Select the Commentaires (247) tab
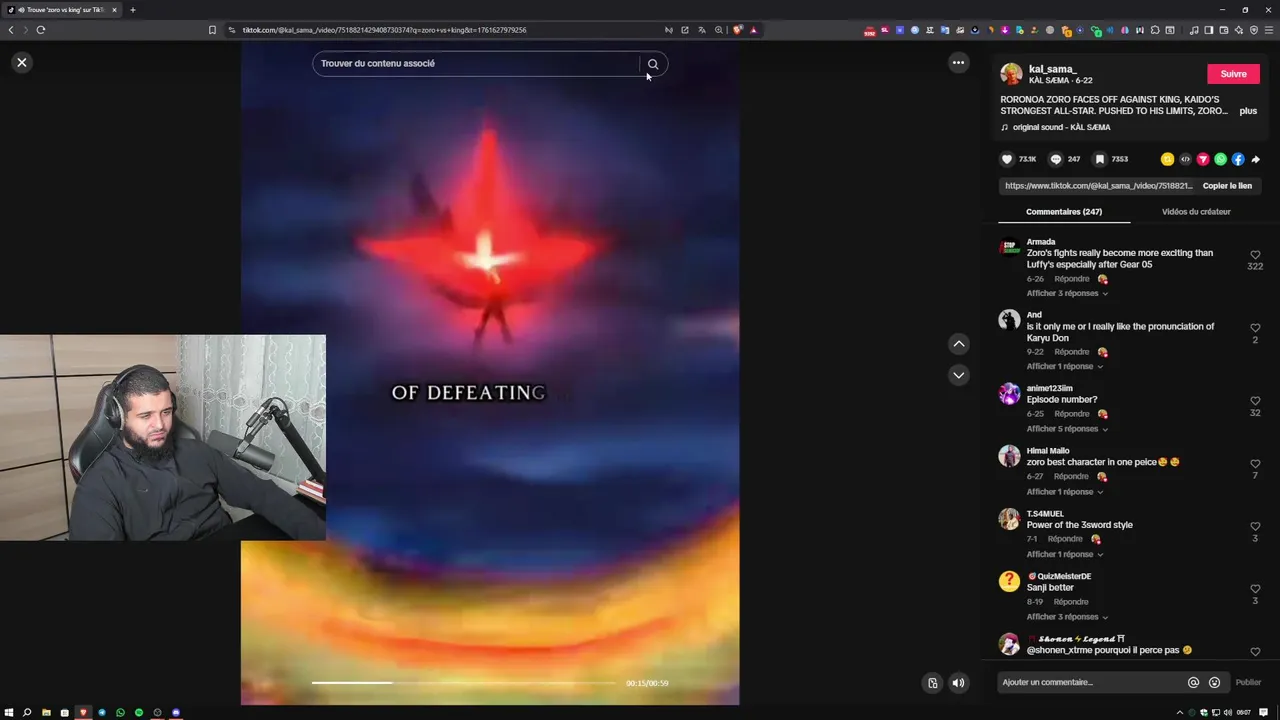This screenshot has height=720, width=1280. click(1064, 212)
